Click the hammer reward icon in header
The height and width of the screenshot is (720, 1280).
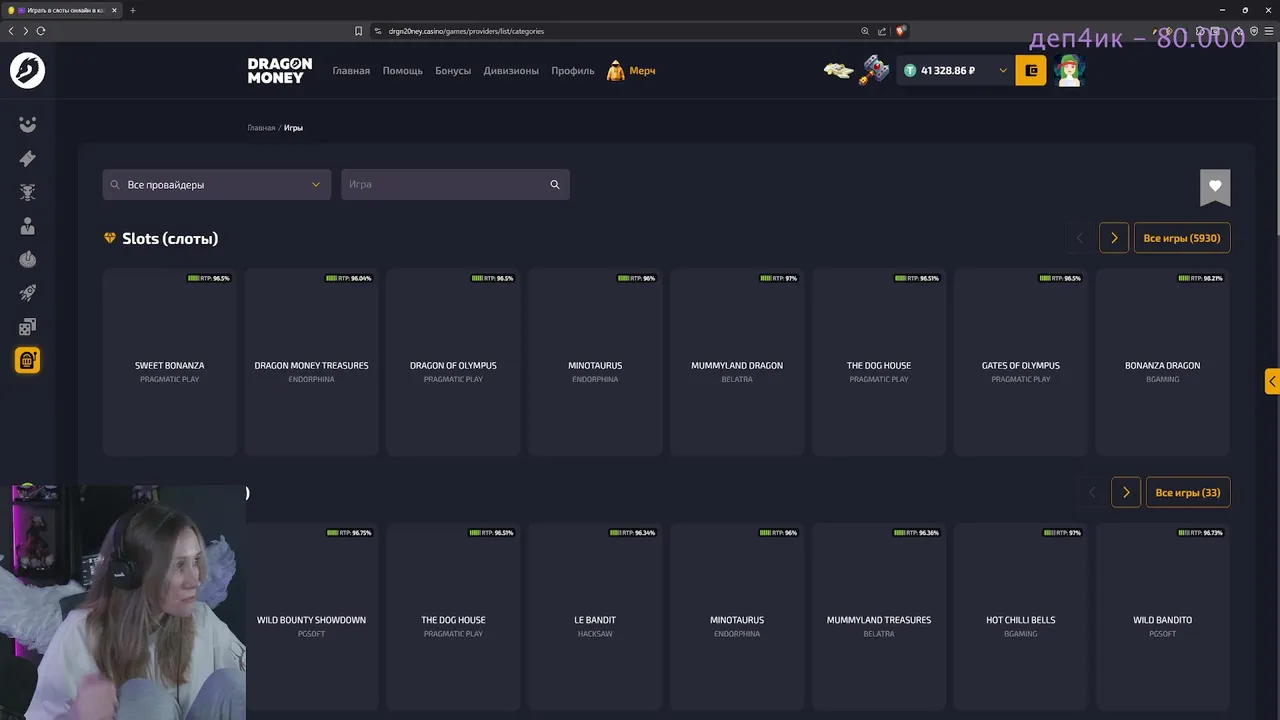pyautogui.click(x=875, y=70)
